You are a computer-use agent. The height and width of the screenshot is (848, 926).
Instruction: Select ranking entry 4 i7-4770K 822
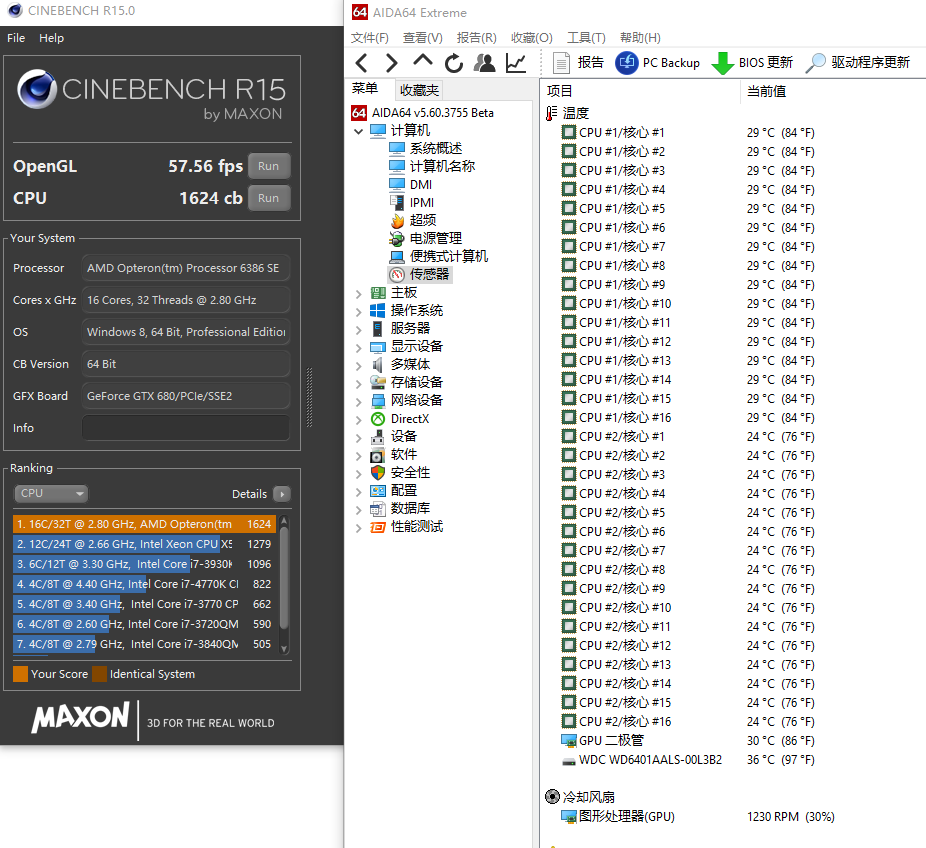(144, 584)
